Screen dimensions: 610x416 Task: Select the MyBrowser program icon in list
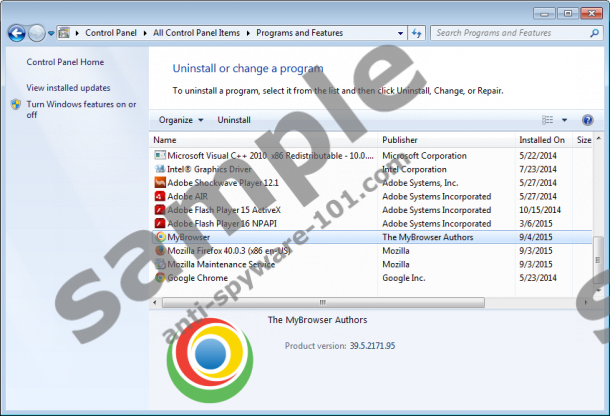point(159,238)
